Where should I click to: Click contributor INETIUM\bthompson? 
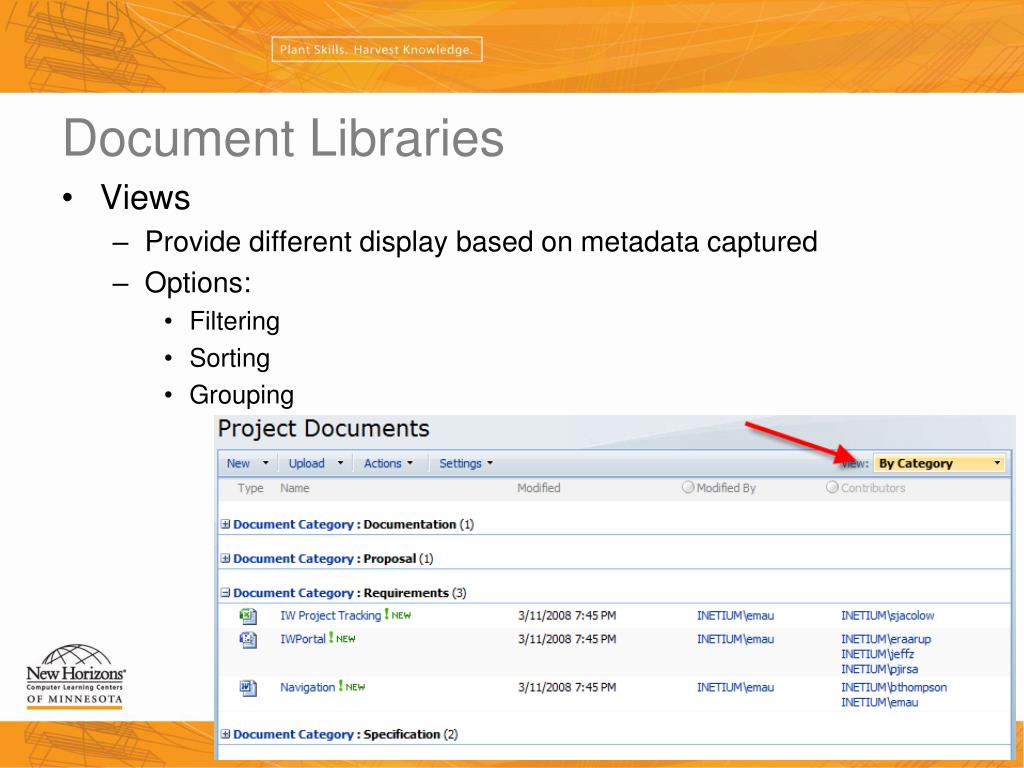pos(893,687)
